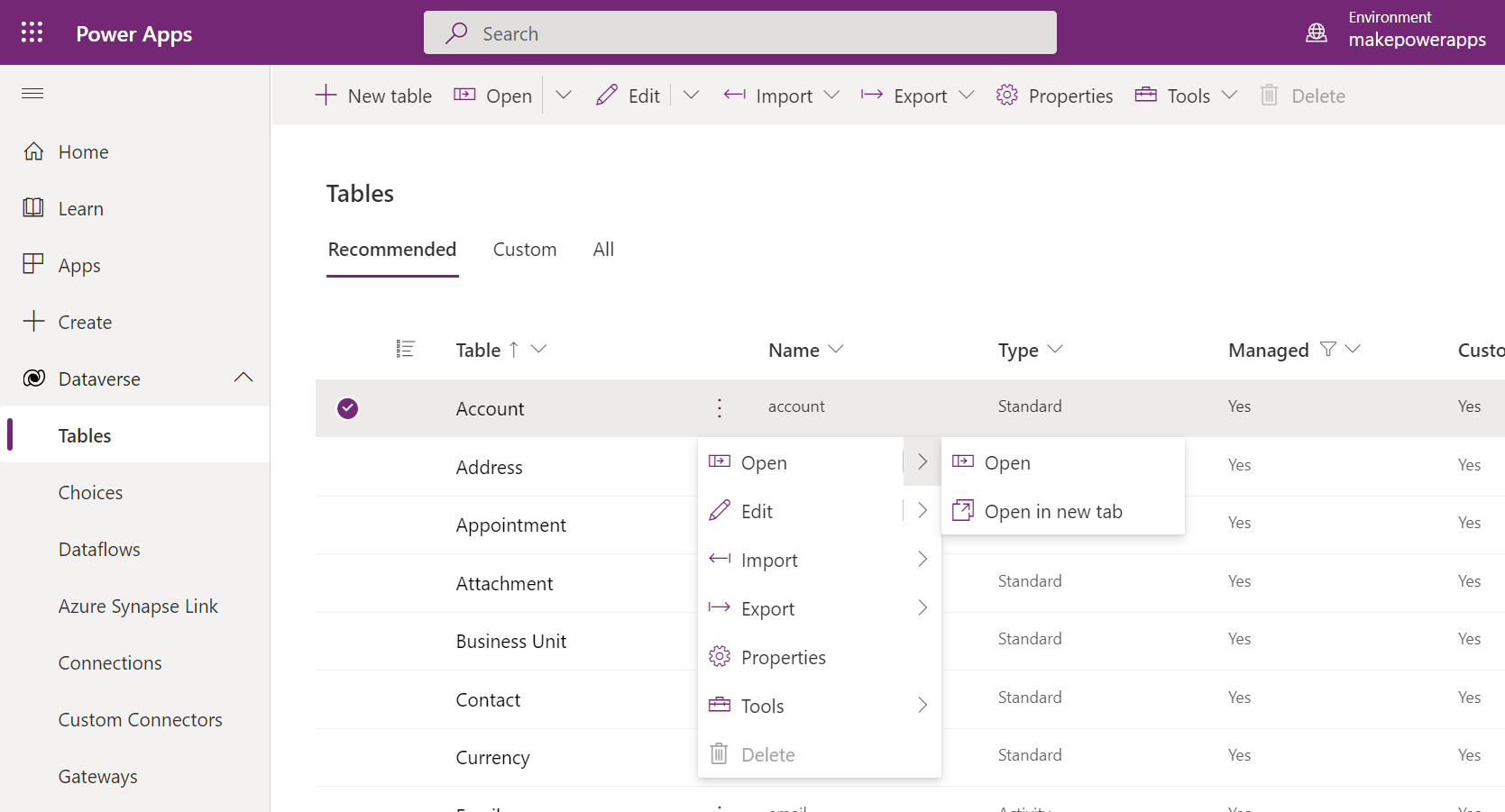The height and width of the screenshot is (812, 1505).
Task: Click the Managed column filter icon
Action: 1327,350
